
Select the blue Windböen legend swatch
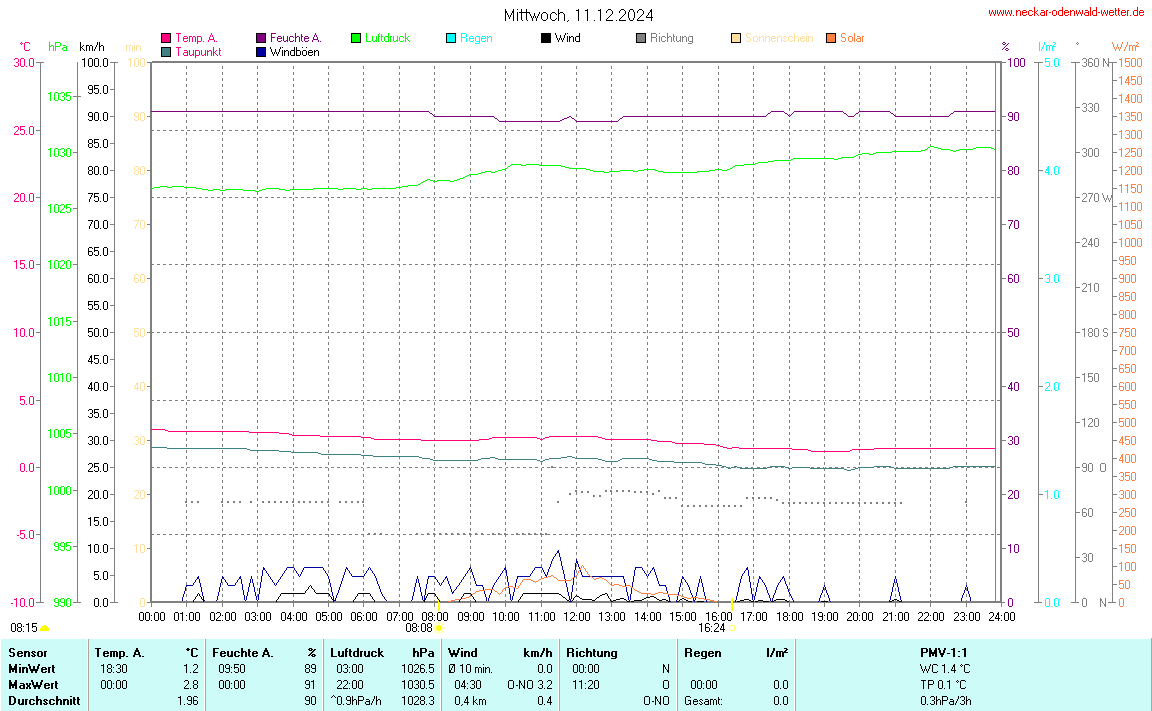pos(261,51)
